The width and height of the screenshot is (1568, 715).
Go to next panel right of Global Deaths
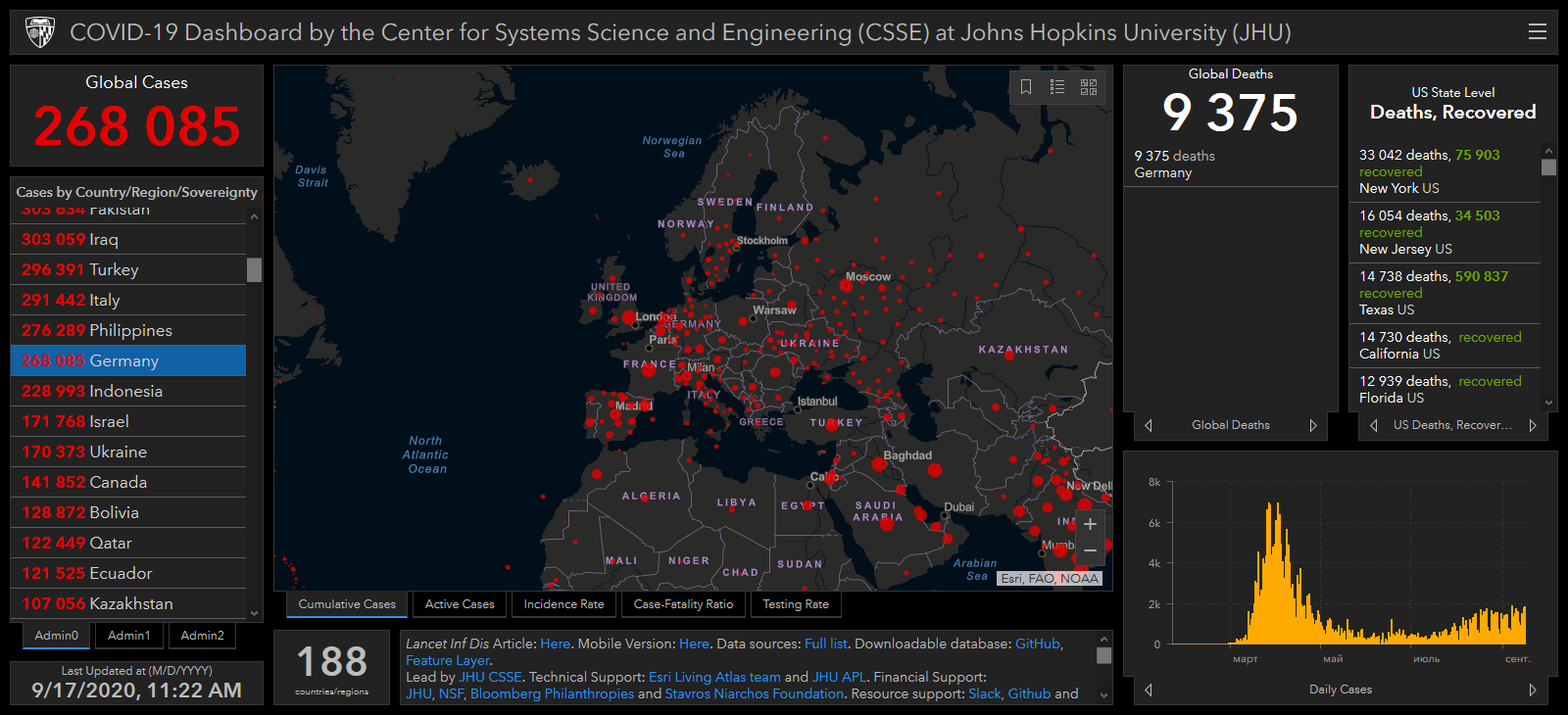coord(1313,425)
